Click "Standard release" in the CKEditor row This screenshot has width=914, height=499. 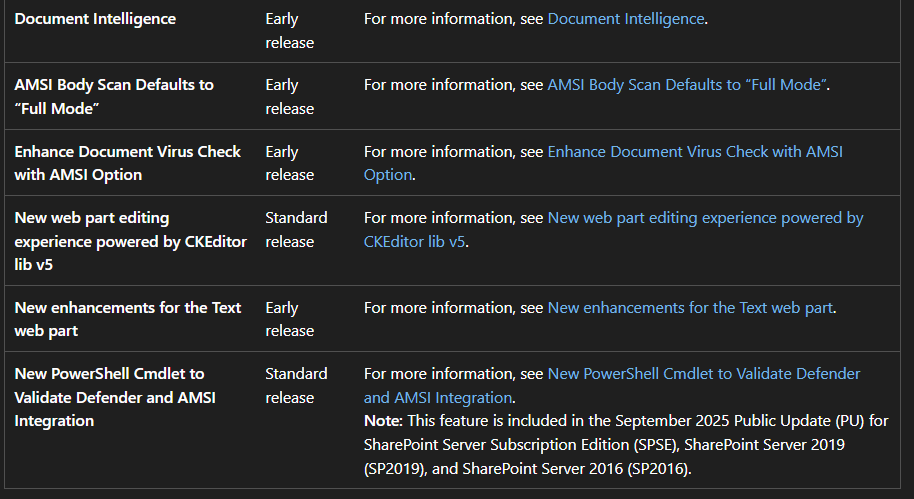(296, 229)
